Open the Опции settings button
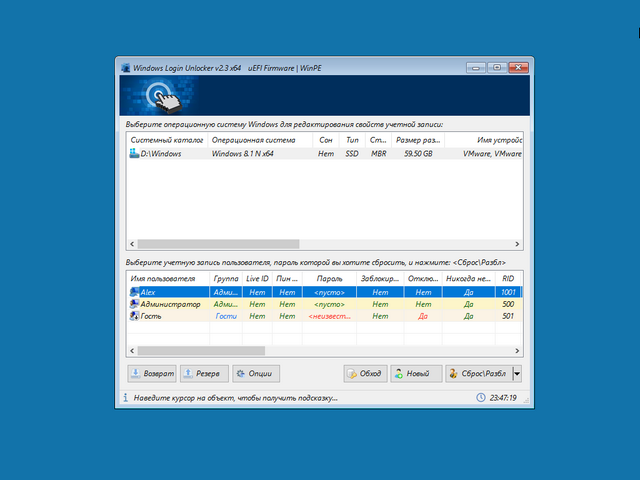The image size is (640, 480). [x=256, y=374]
